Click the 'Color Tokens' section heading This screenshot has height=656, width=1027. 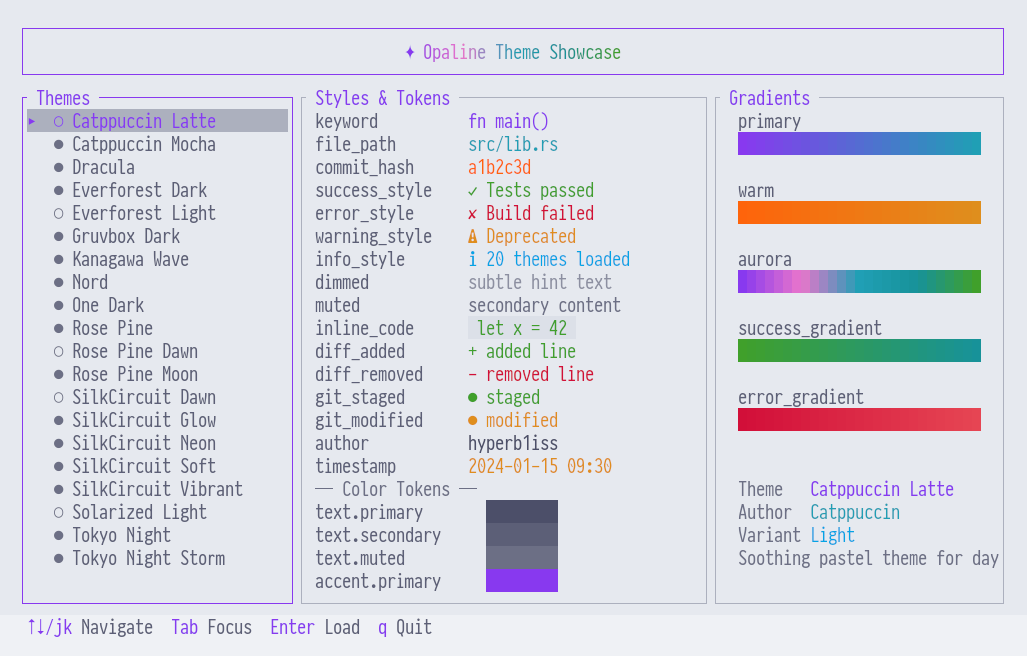pyautogui.click(x=396, y=489)
